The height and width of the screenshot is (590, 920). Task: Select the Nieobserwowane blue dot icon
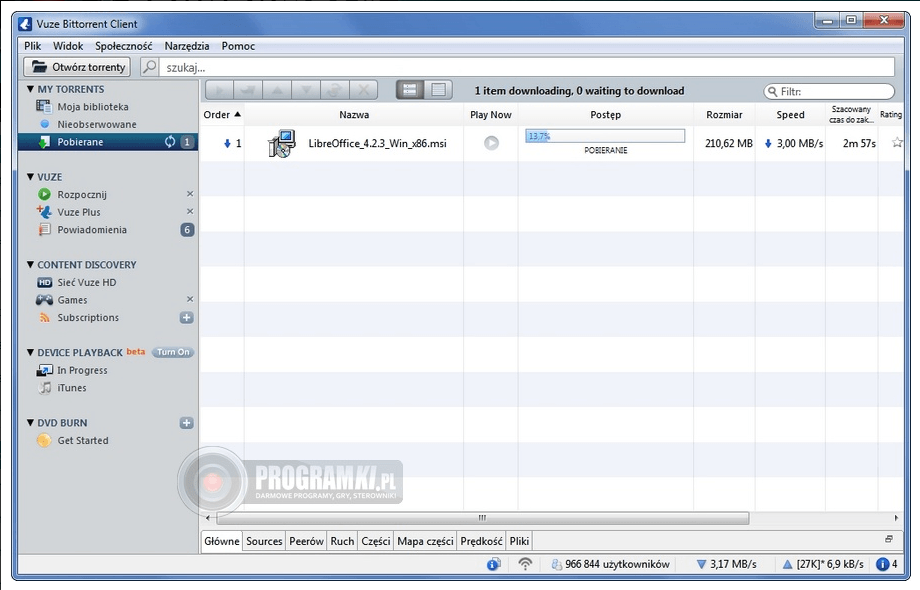point(45,124)
